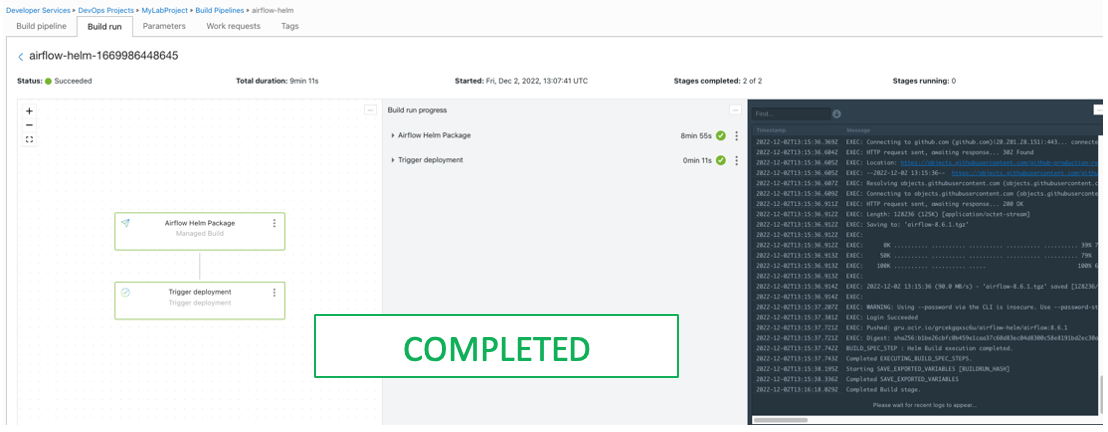
Task: Switch to the Build pipeline tab
Action: [41, 26]
